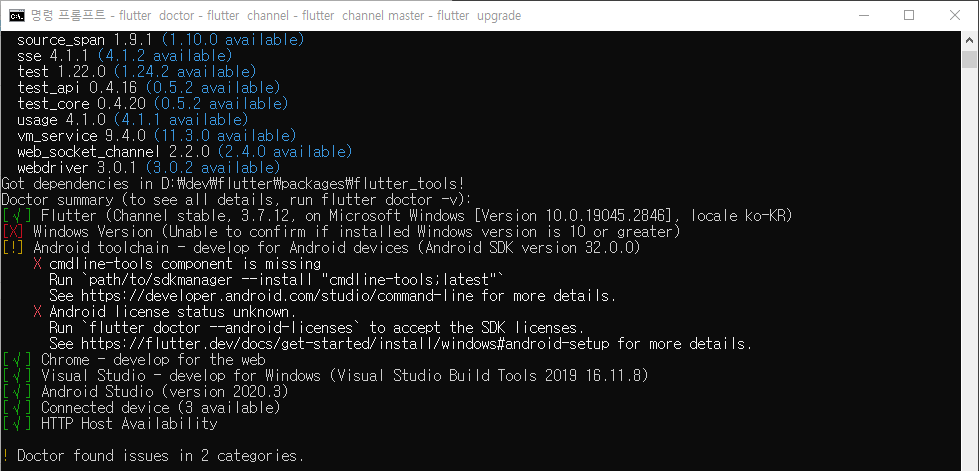Click 'webdriver 3.0.1' package line
This screenshot has width=979, height=471.
pyautogui.click(x=149, y=167)
